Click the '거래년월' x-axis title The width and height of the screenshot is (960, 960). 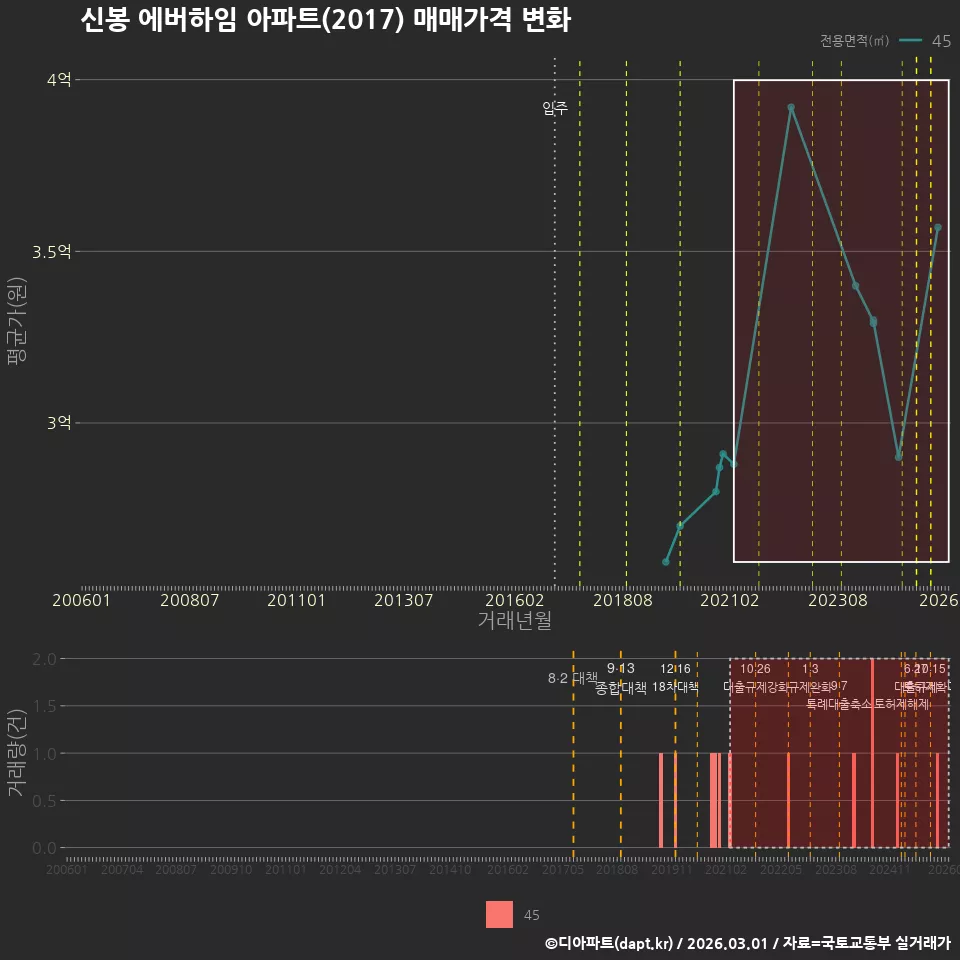tap(515, 620)
